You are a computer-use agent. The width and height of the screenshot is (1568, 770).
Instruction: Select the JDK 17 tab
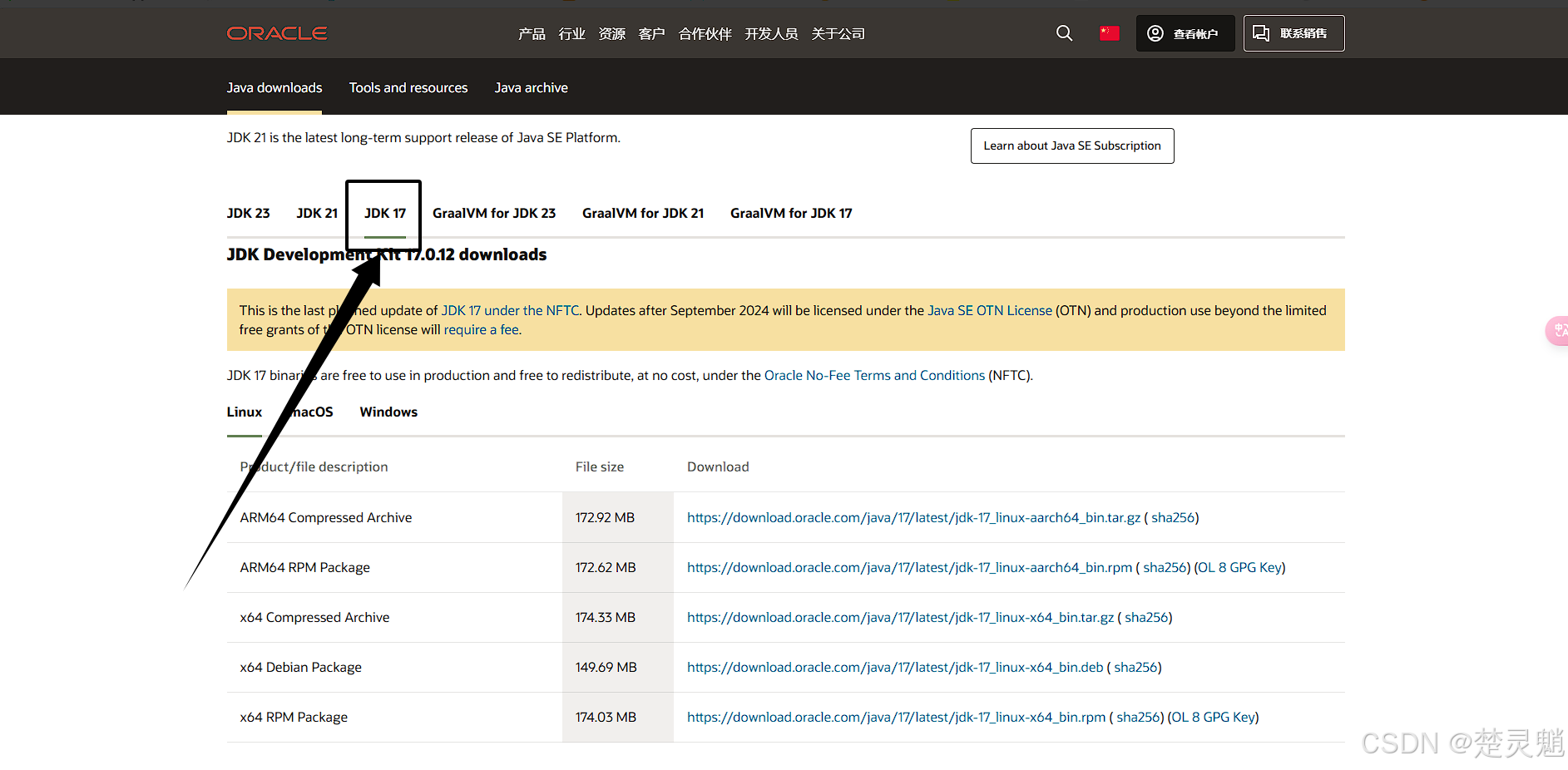(385, 213)
